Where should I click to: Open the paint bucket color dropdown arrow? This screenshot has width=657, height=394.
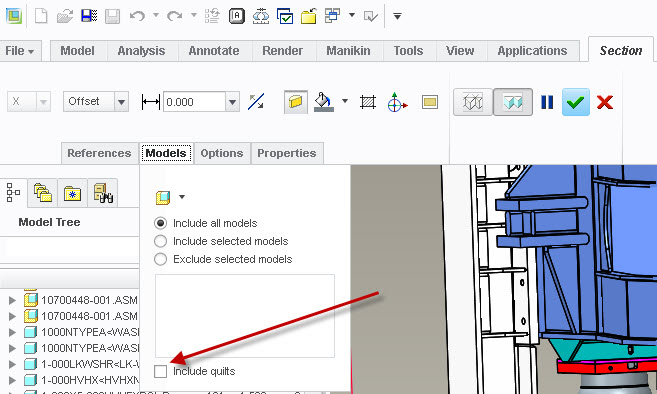[x=345, y=101]
